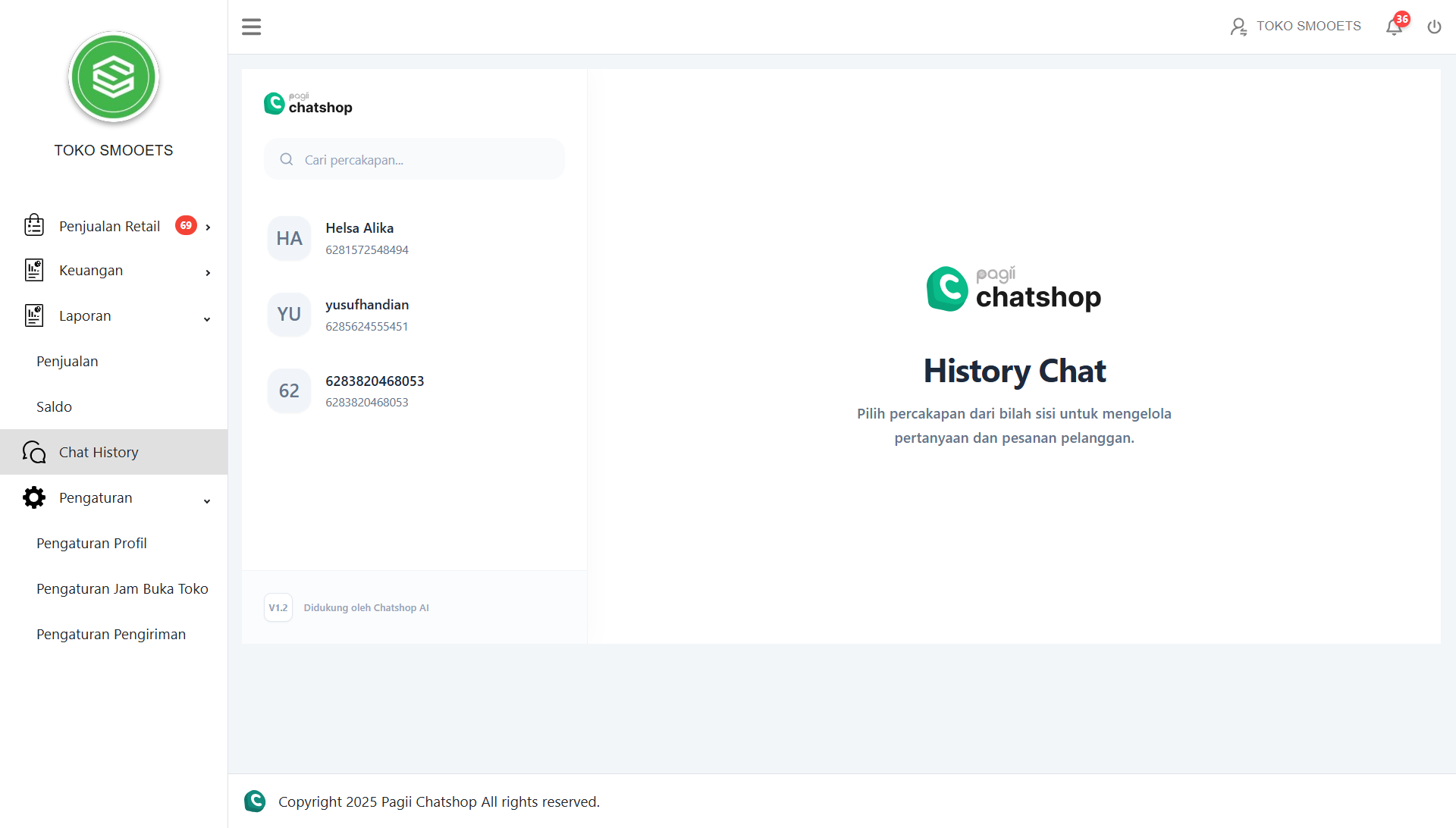Open Pengaturan Jam Buka Toko
This screenshot has height=828, width=1456.
[122, 588]
